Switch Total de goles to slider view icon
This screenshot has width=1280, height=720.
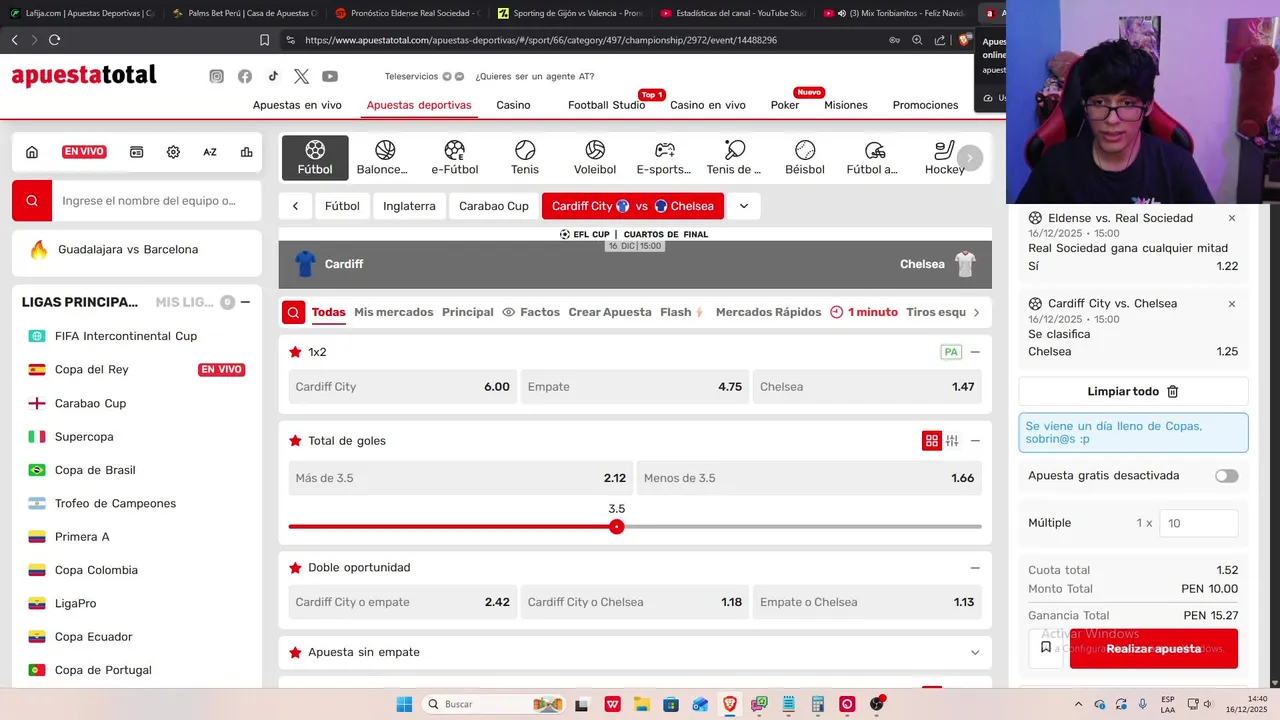click(952, 441)
